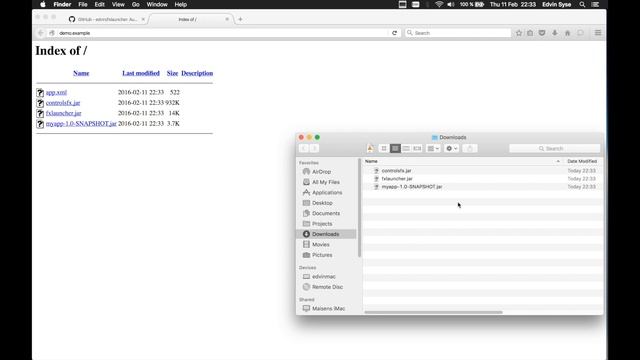640x360 pixels.
Task: Open Spotlight search in menu bar
Action: click(582, 4)
